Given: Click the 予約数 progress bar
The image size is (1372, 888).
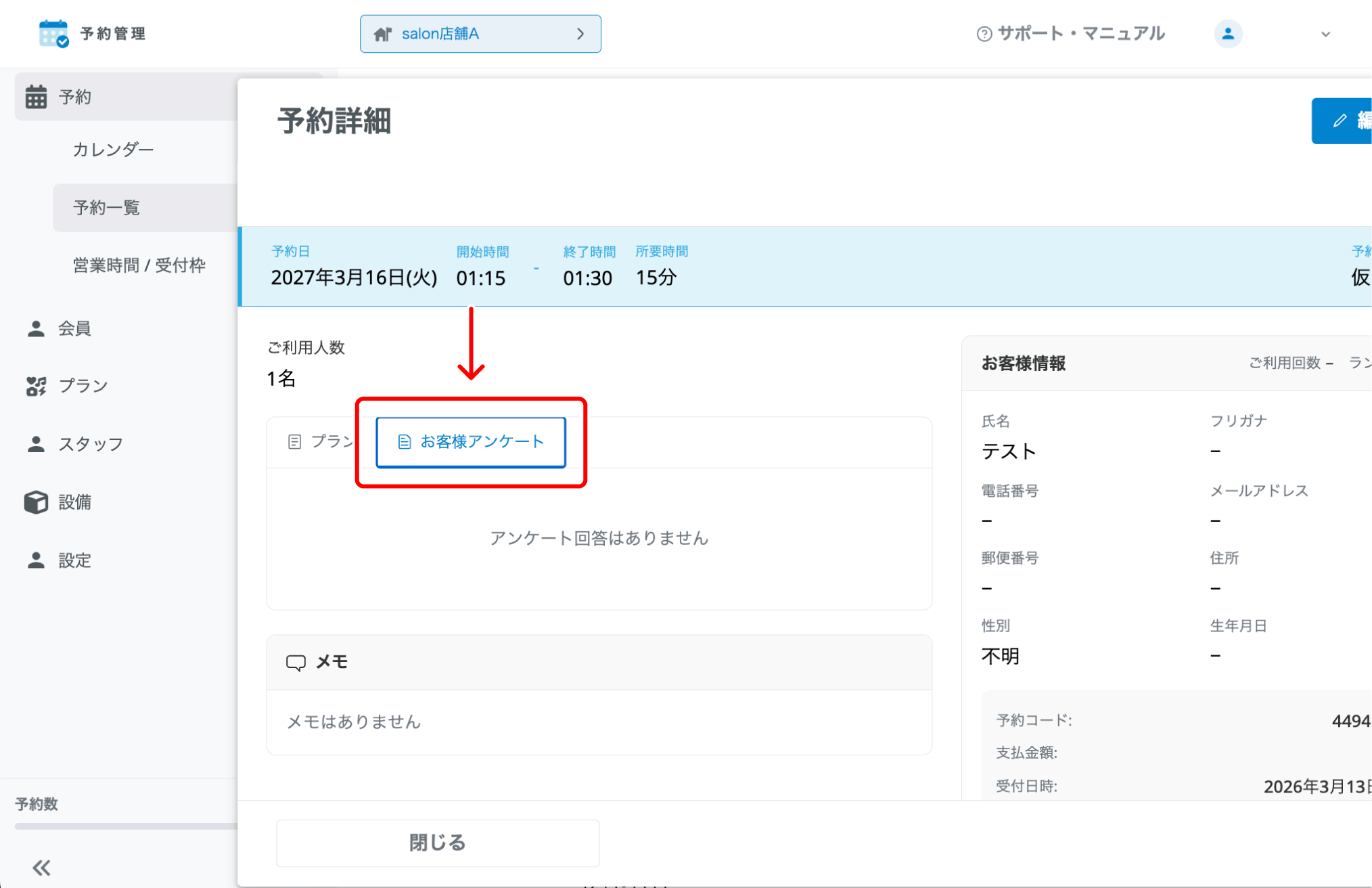Looking at the screenshot, I should coord(126,826).
